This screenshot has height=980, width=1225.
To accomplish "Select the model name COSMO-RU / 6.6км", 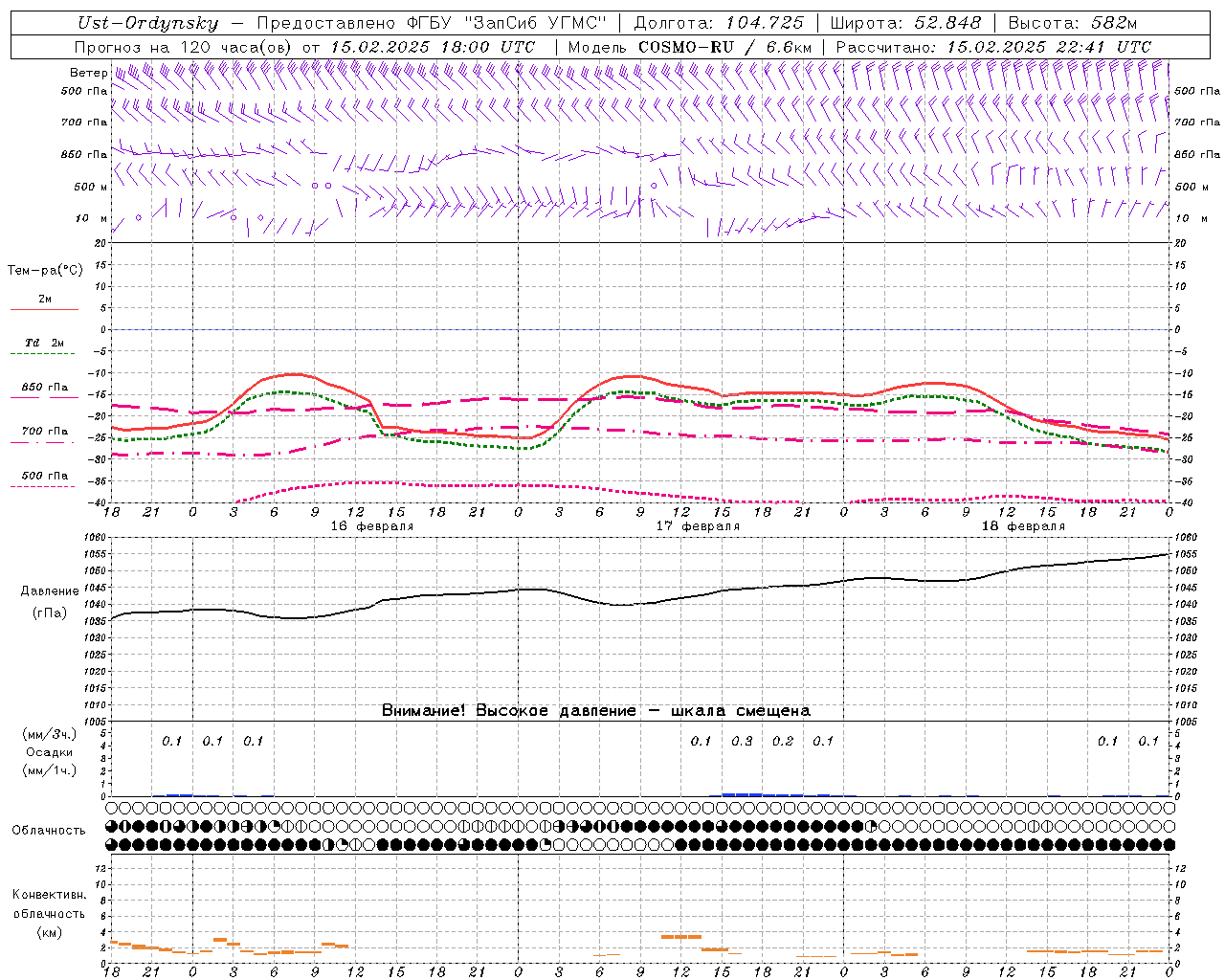I will point(724,47).
